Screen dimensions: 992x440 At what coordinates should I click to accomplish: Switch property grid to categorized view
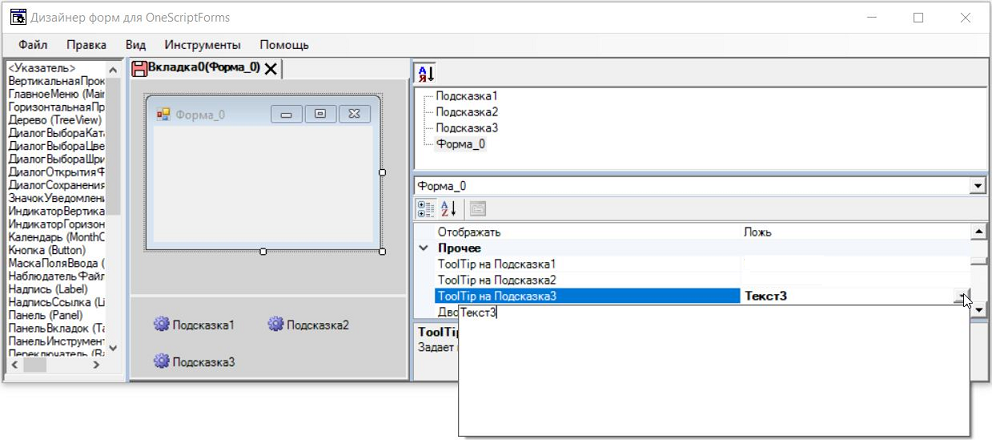point(426,208)
